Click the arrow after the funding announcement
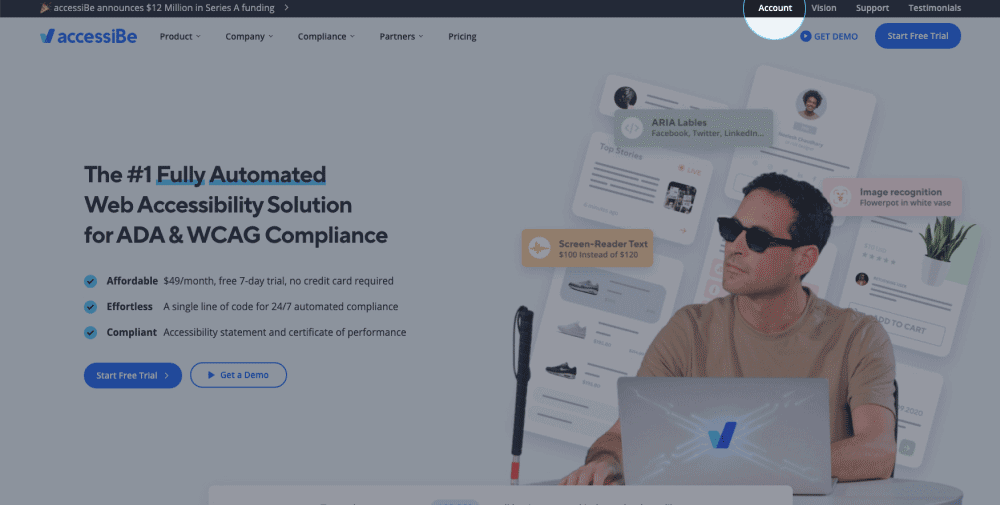The image size is (1000, 505). 286,8
